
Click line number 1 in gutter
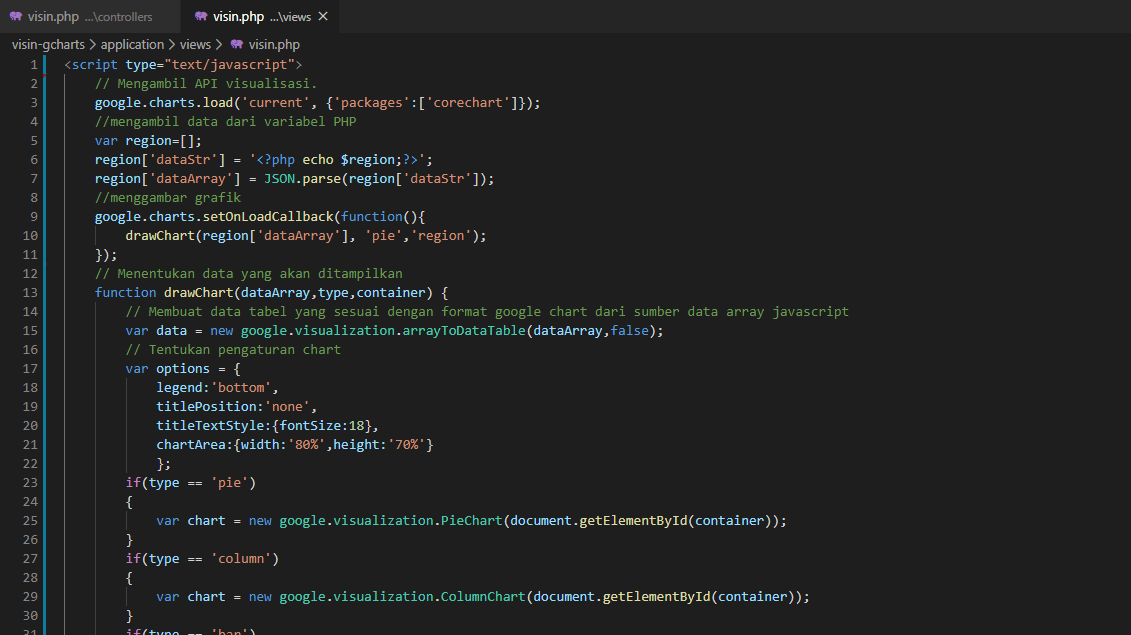tap(33, 64)
